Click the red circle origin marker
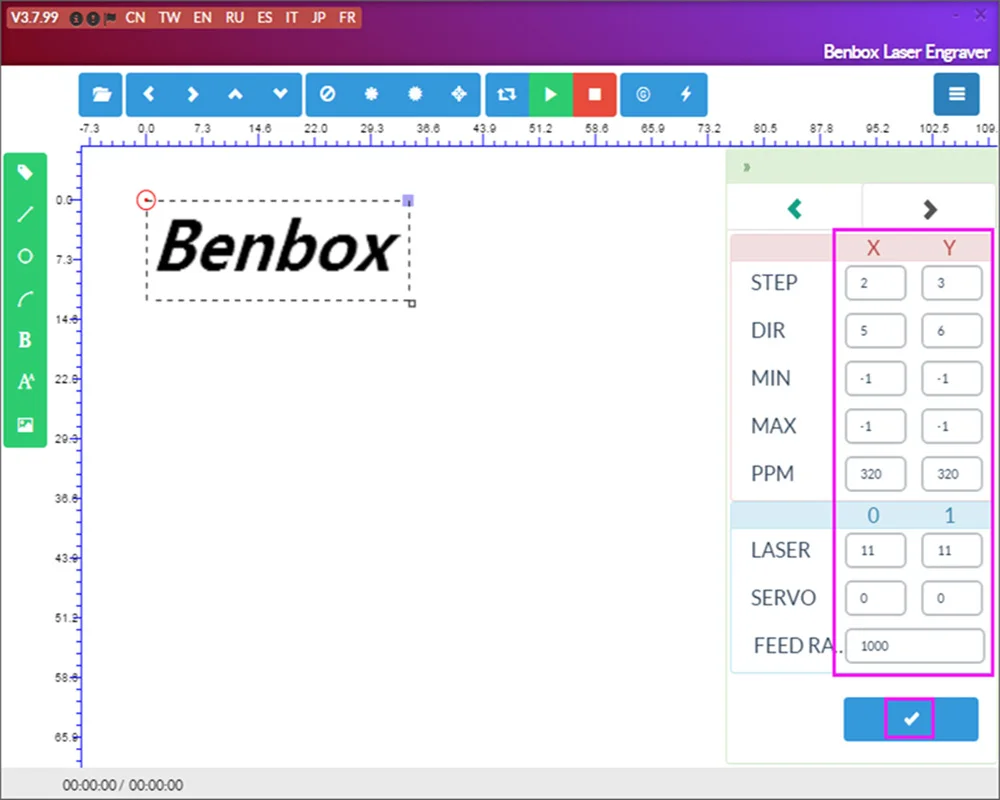1000x800 pixels. [x=146, y=200]
